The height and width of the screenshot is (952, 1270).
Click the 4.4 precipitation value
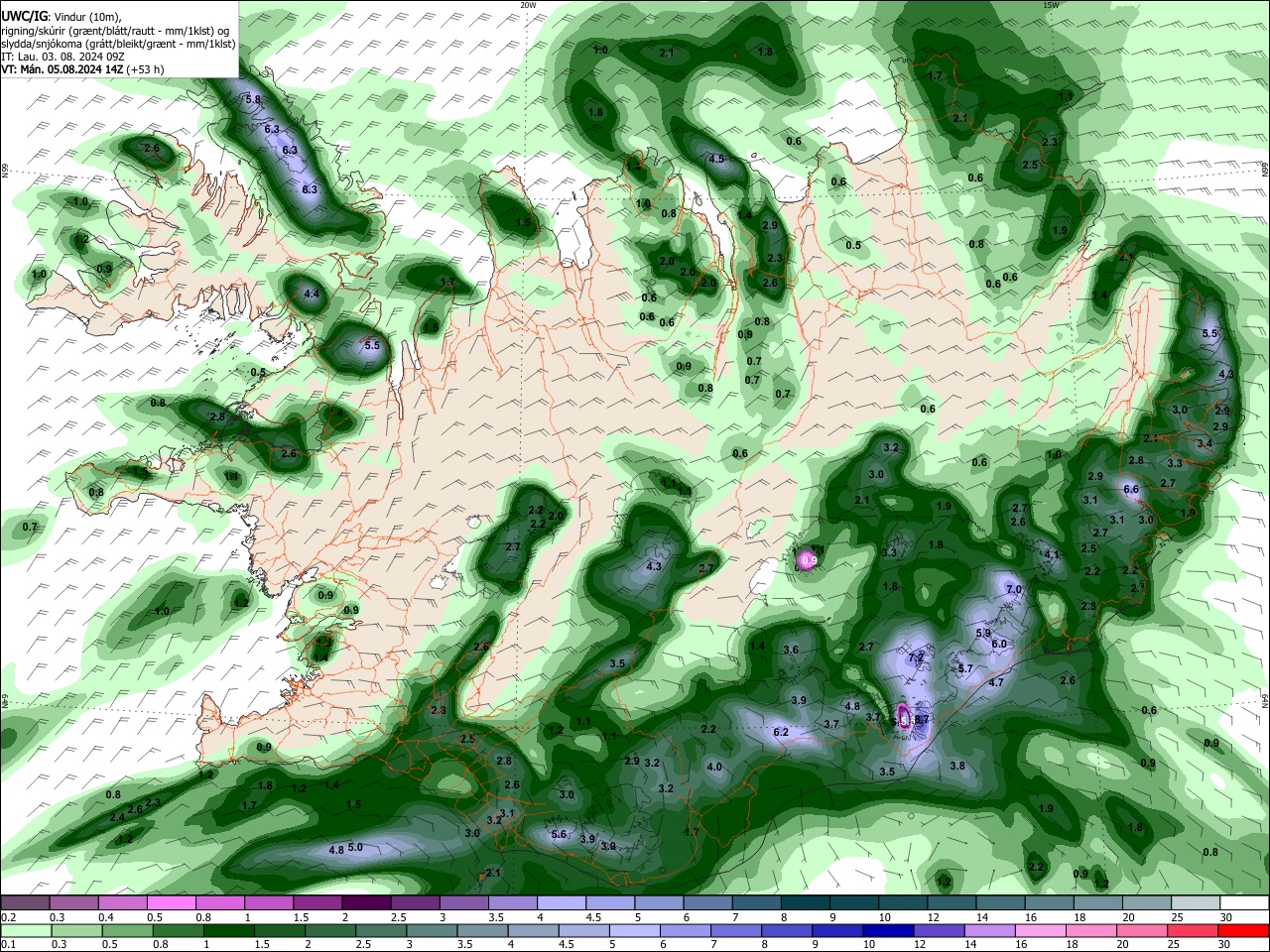312,294
